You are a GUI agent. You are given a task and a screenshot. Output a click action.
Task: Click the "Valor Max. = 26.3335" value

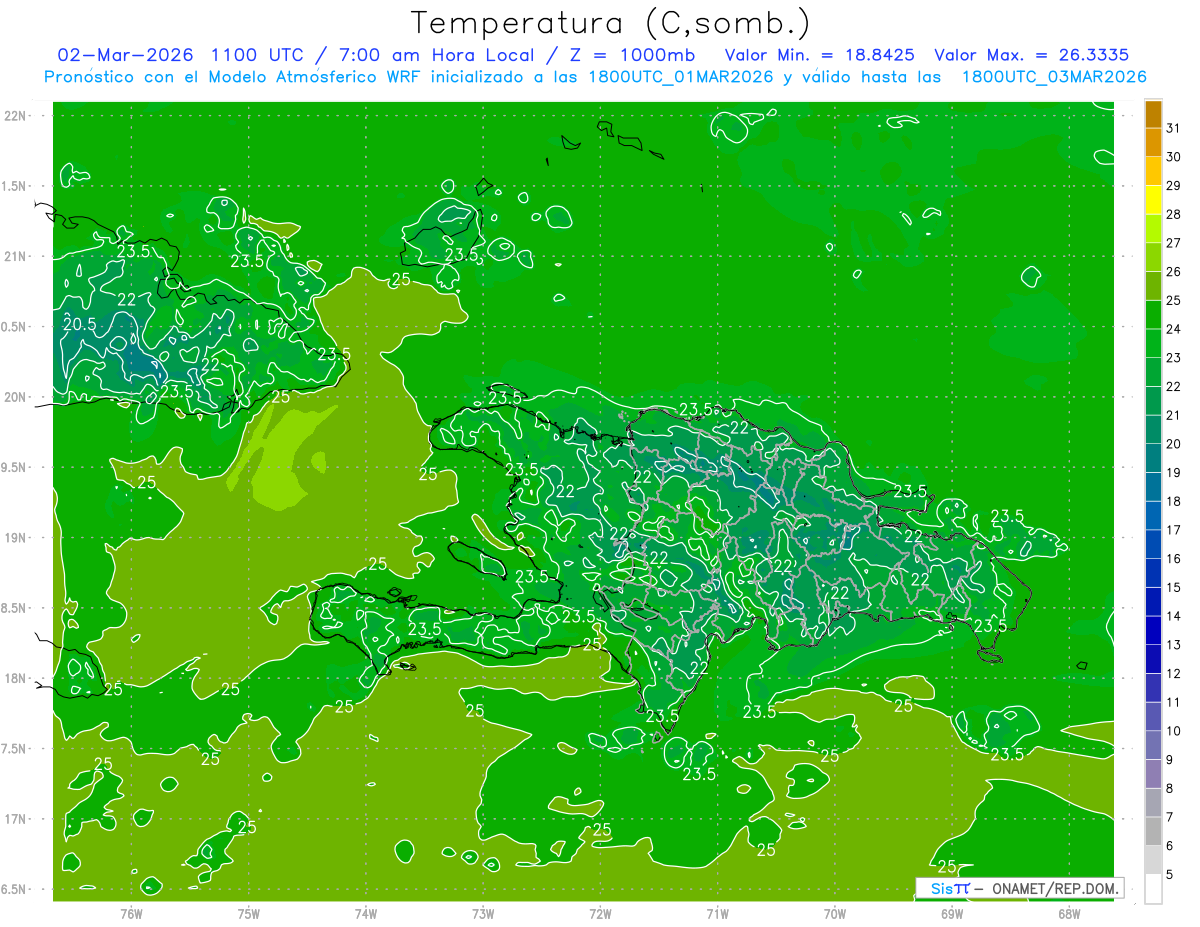click(1031, 55)
